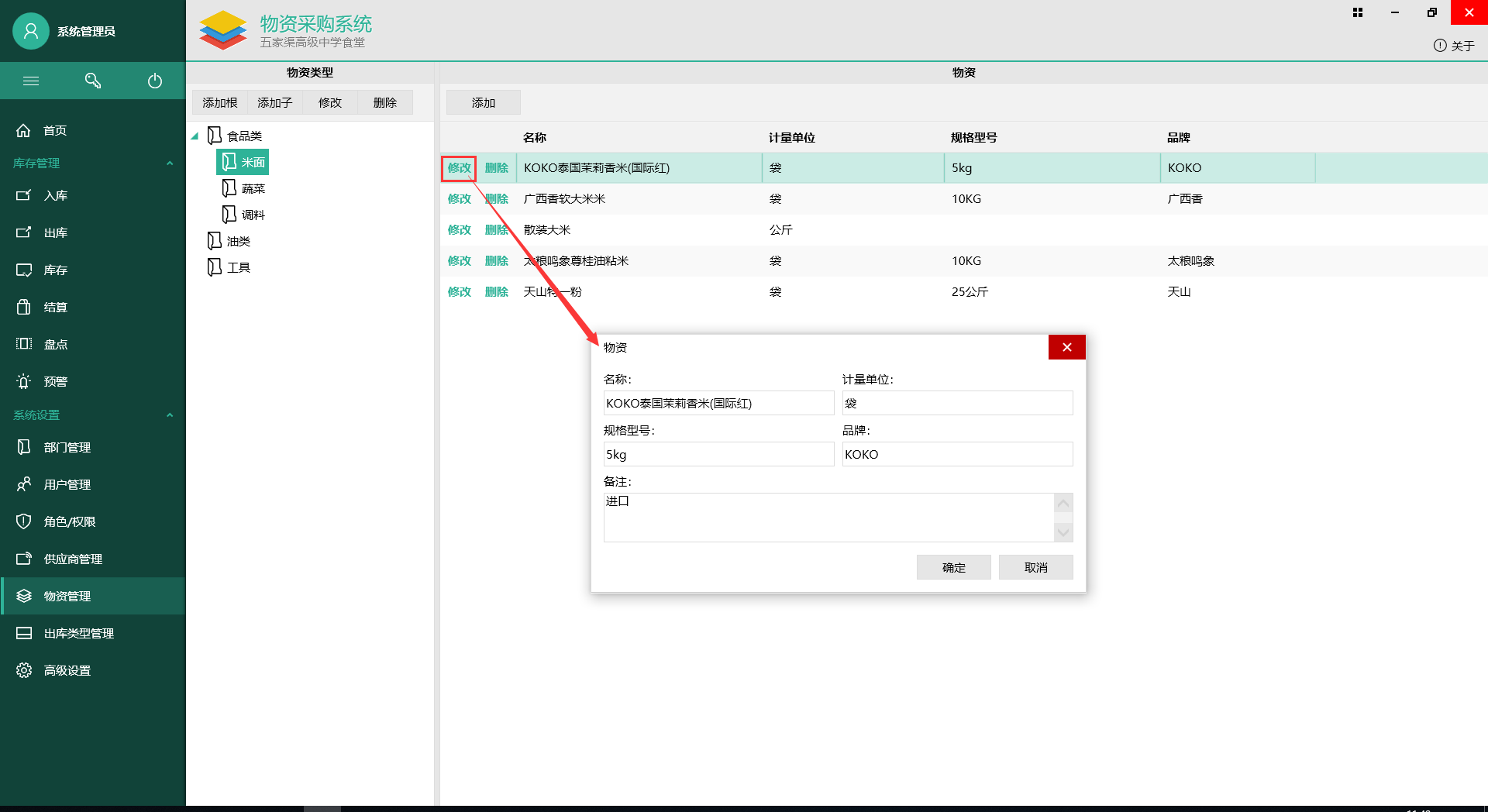1488x812 pixels.
Task: Select 油类 category in tree
Action: click(238, 241)
